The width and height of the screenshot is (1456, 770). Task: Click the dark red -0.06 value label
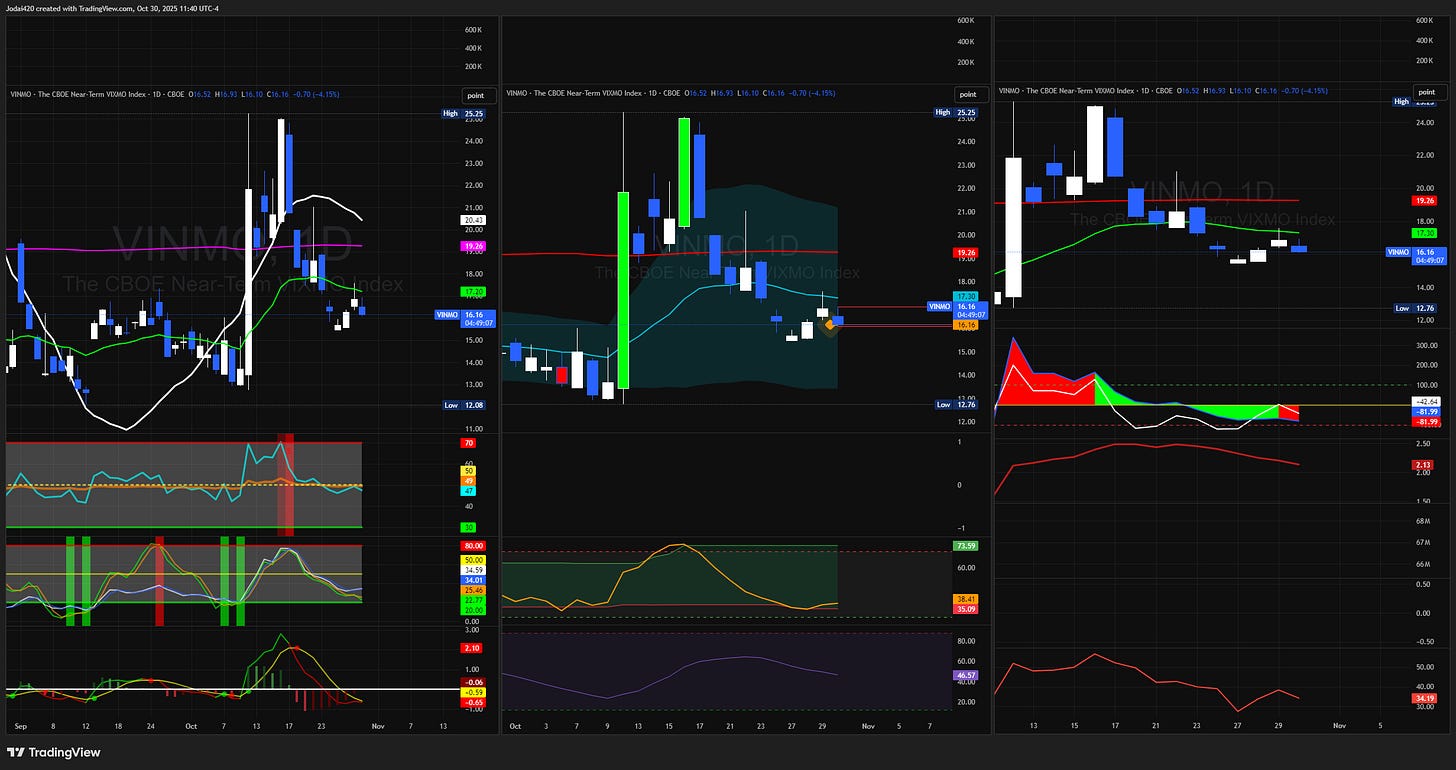[472, 682]
